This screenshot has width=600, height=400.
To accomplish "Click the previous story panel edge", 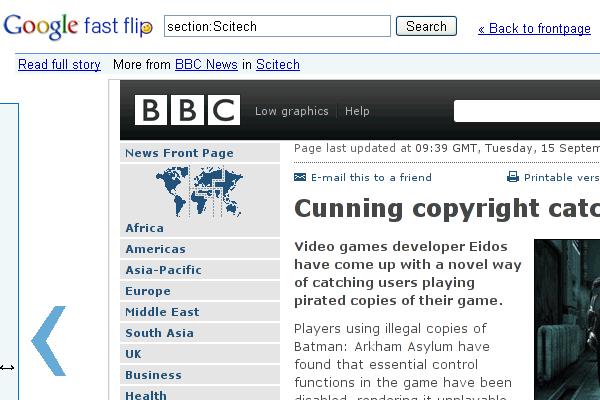I will 9,251.
